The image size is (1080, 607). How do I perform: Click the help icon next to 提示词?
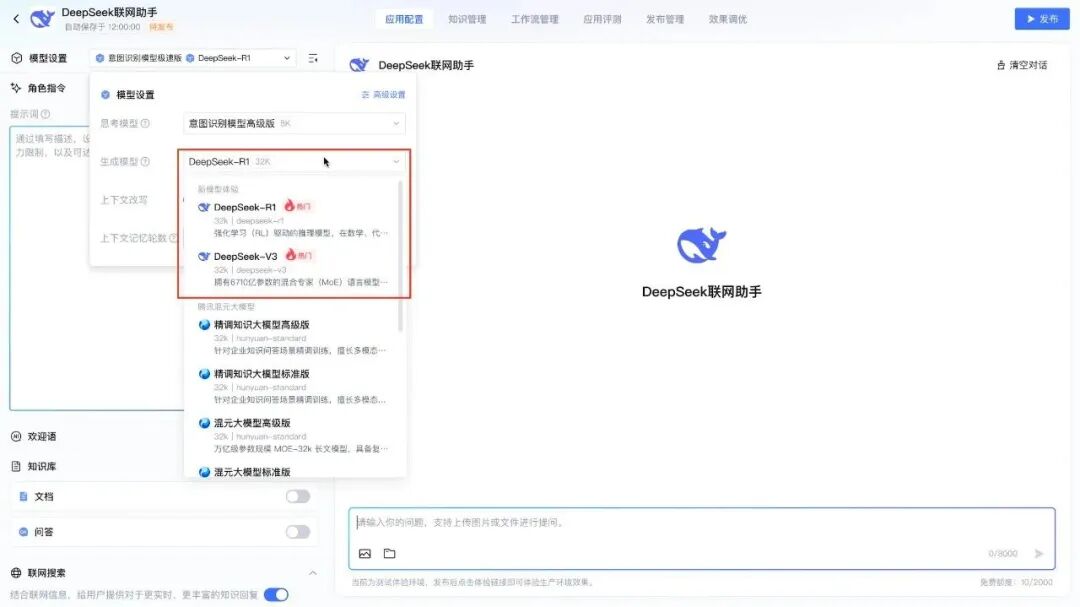[x=45, y=114]
